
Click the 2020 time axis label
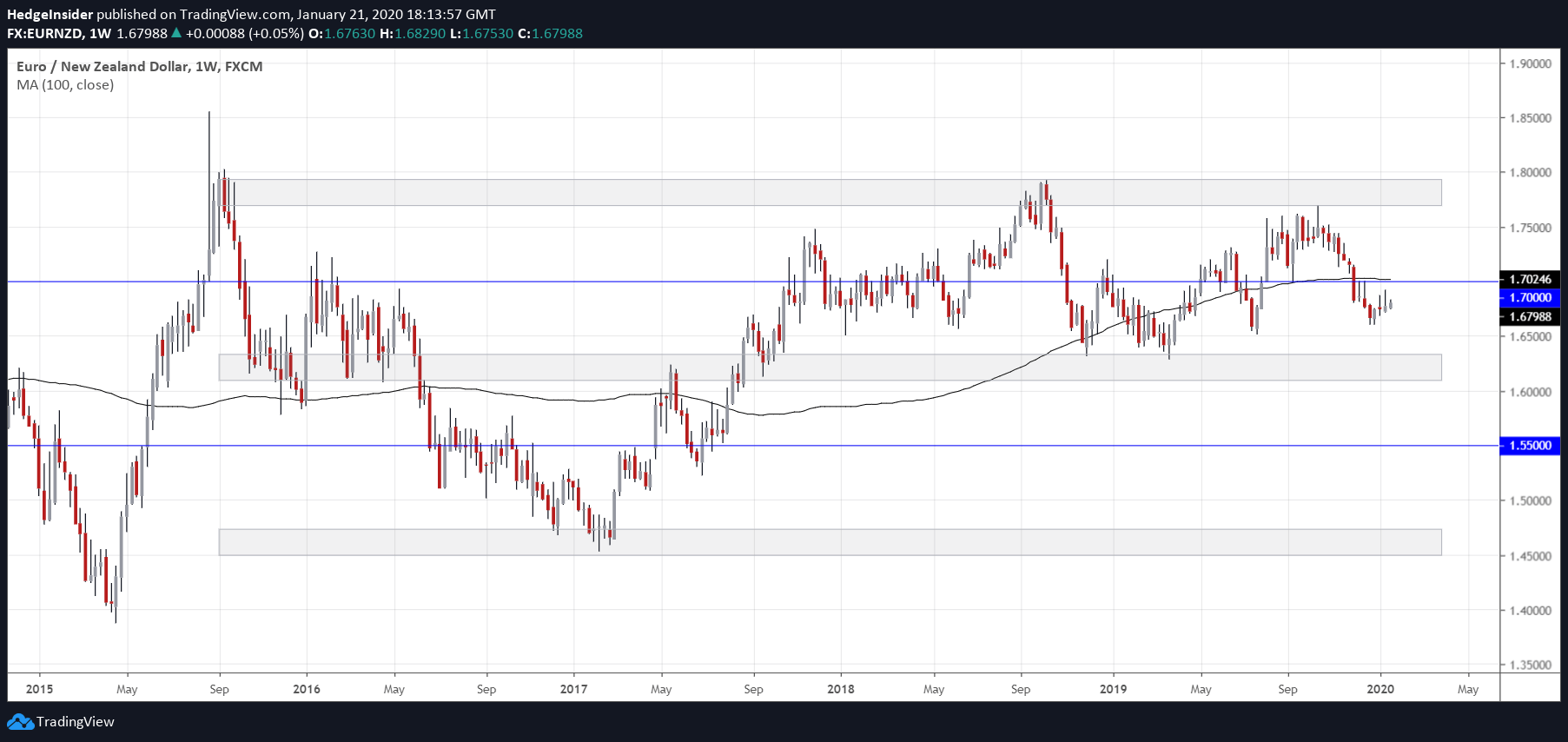[1380, 689]
